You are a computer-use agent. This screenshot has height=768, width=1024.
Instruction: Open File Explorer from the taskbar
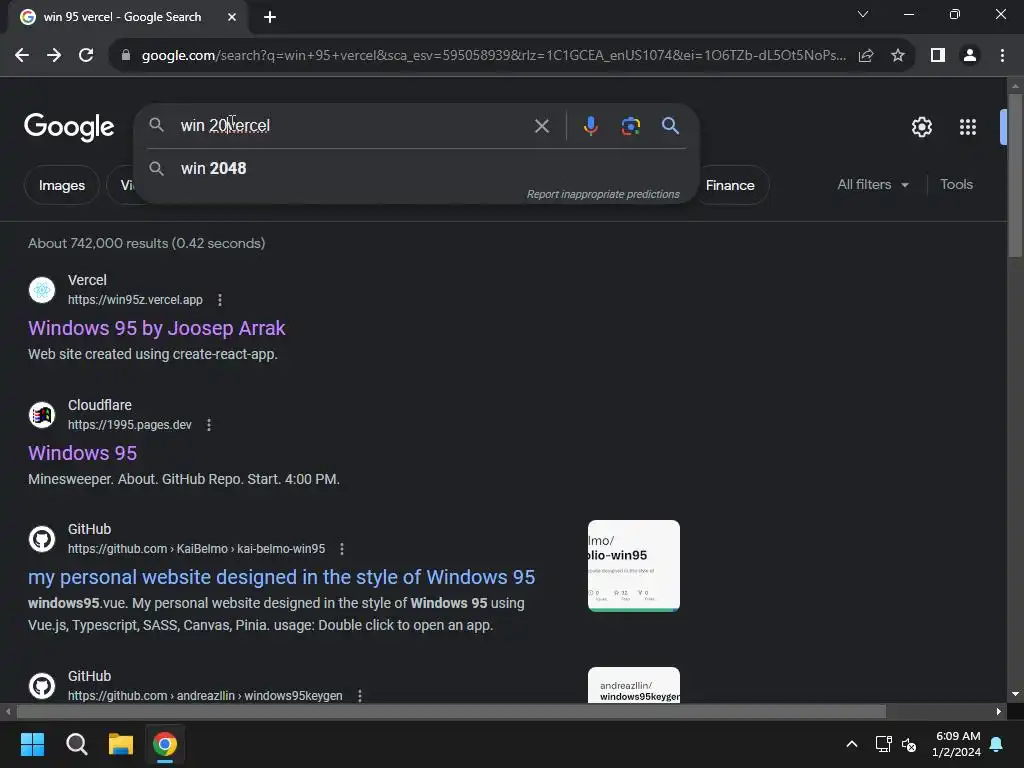[121, 744]
